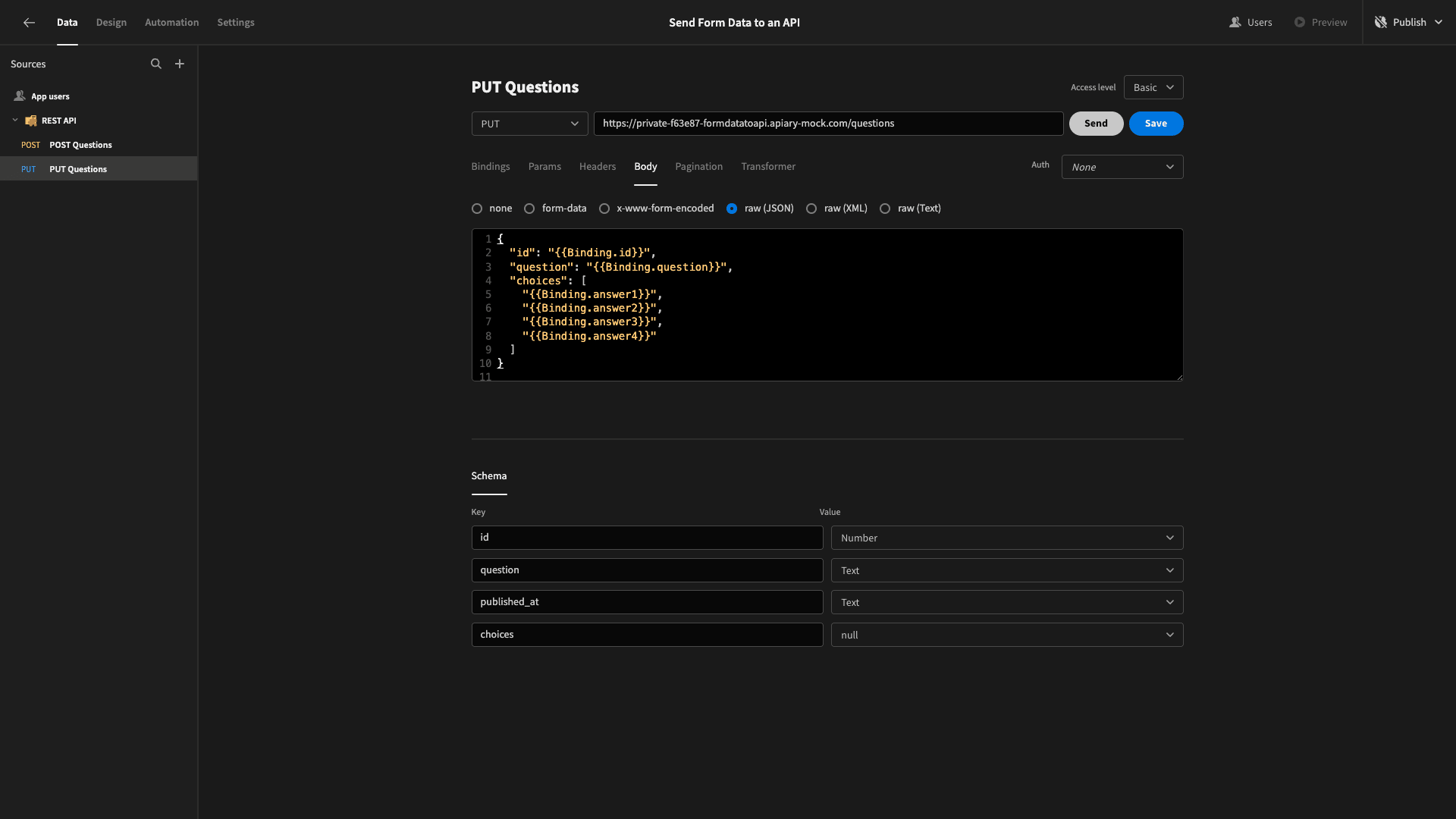Expand the Access level Basic dropdown
The width and height of the screenshot is (1456, 819).
pyautogui.click(x=1153, y=87)
